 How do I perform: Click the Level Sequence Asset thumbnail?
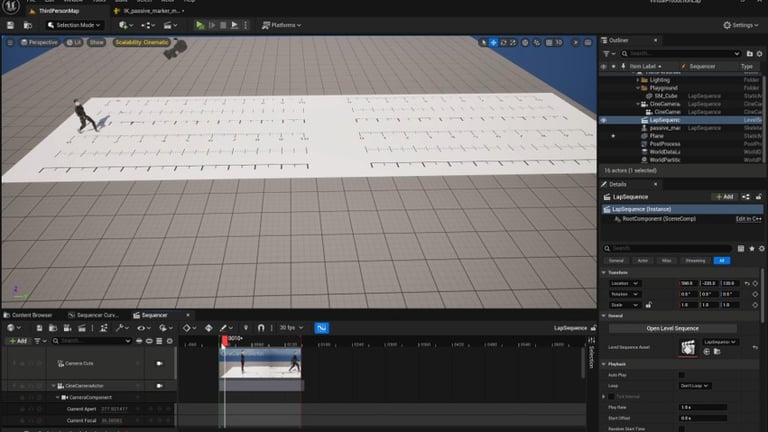[687, 346]
